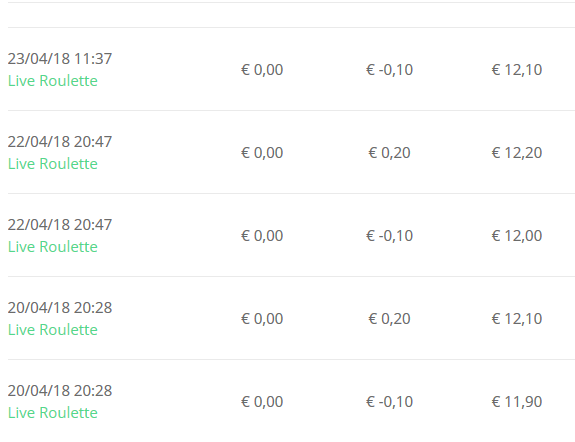Click the € -0,10 amount in € 11,90 row
The height and width of the screenshot is (442, 575).
point(389,402)
